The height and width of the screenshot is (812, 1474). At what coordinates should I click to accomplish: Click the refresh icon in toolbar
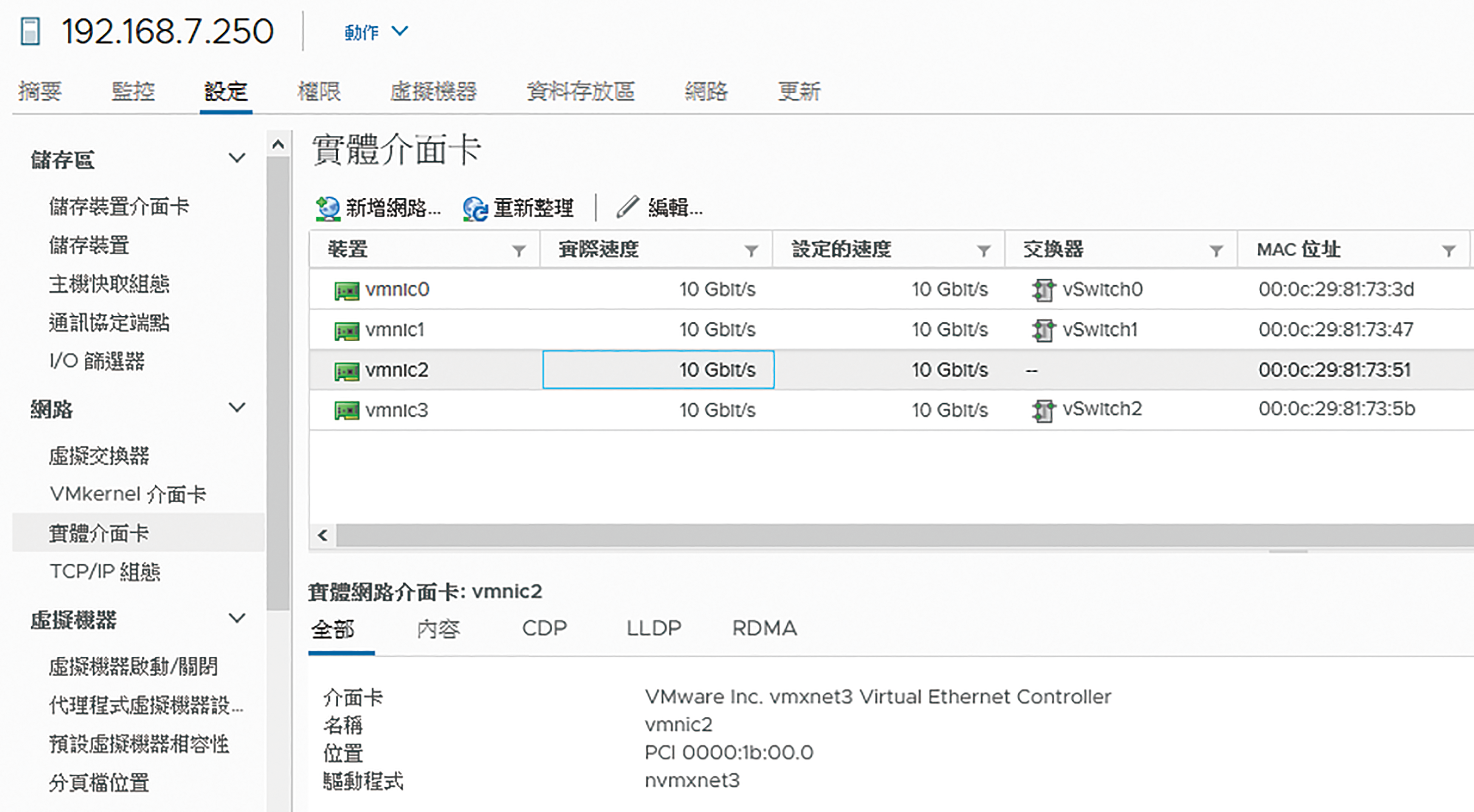point(475,208)
